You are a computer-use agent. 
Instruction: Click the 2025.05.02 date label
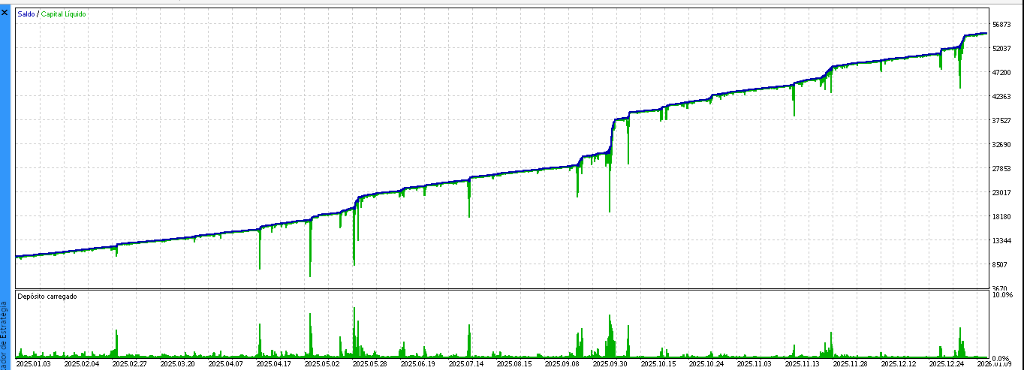point(322,364)
